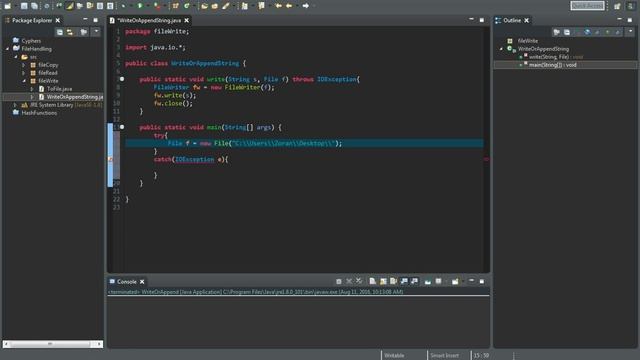
Task: Click Package Explorer horizontal scrollbar thumb
Action: tap(50, 344)
